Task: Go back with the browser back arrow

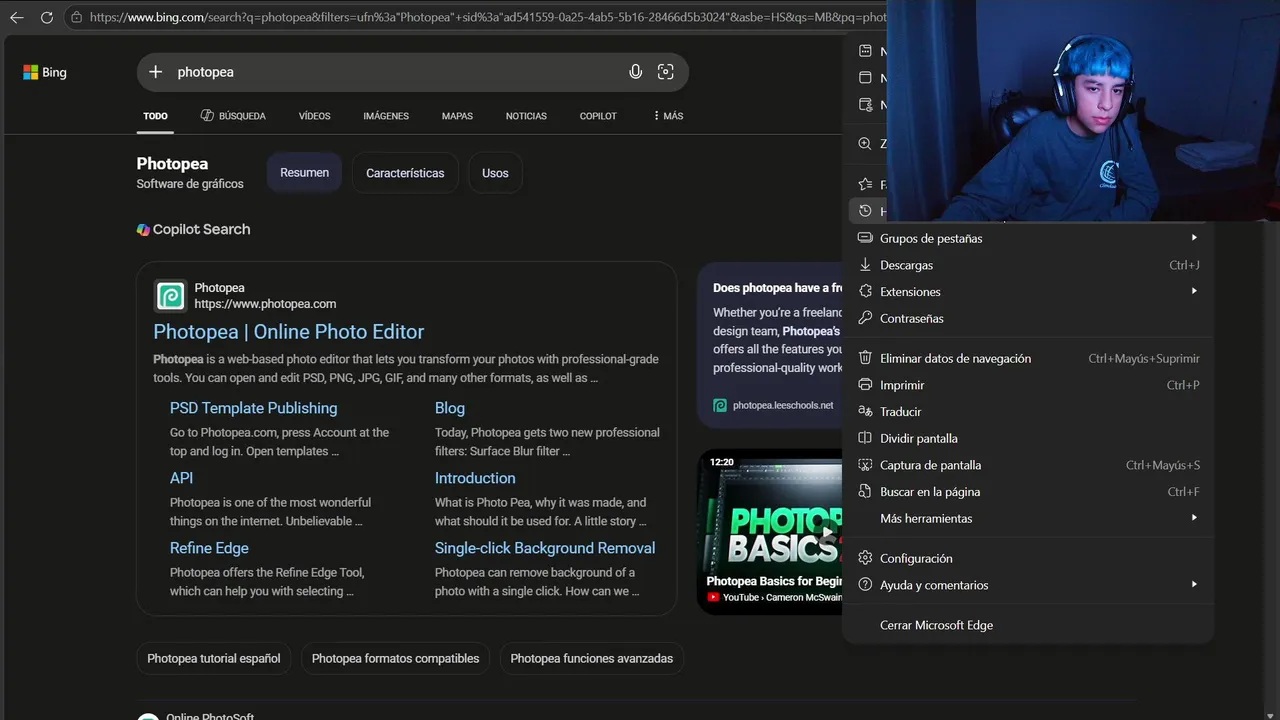Action: 16,17
